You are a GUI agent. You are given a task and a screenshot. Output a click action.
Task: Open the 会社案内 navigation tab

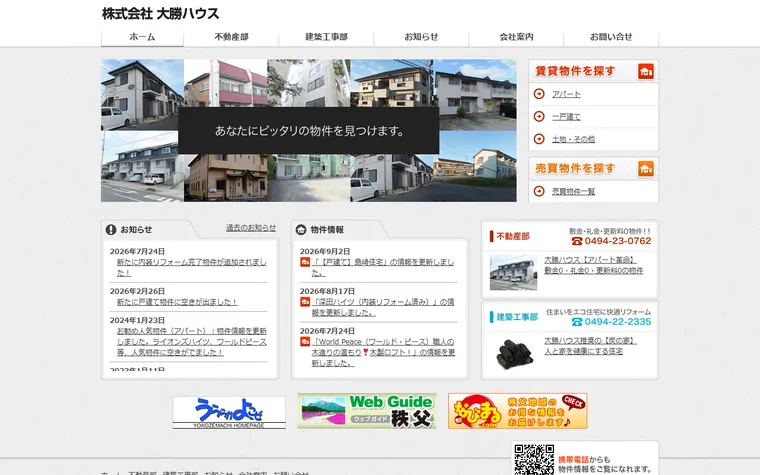(x=516, y=37)
